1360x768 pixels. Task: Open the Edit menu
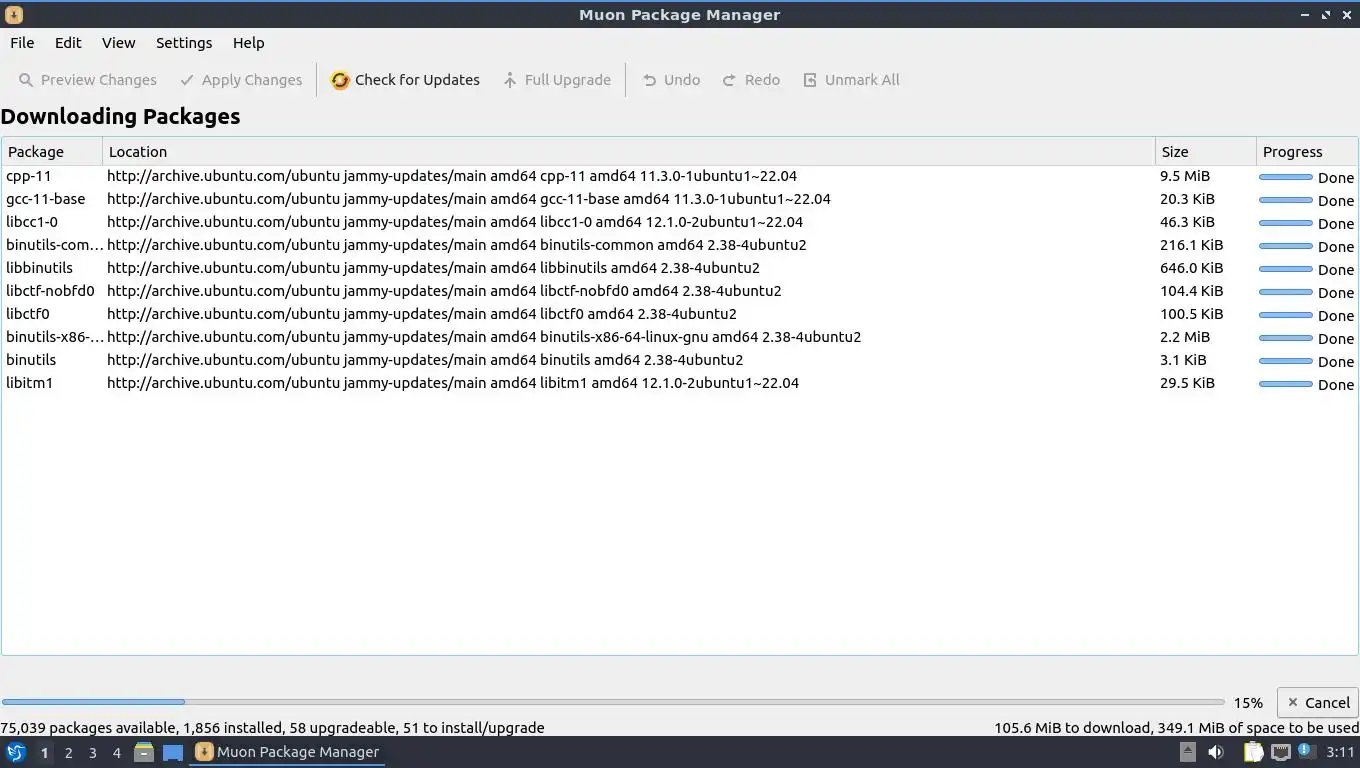[68, 43]
